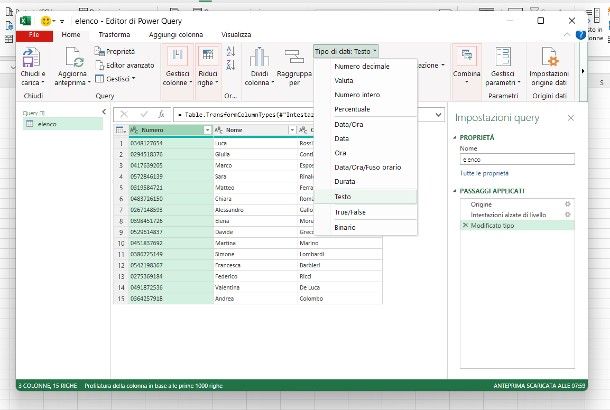
Task: Open the Nome column filter dropdown
Action: 292,130
